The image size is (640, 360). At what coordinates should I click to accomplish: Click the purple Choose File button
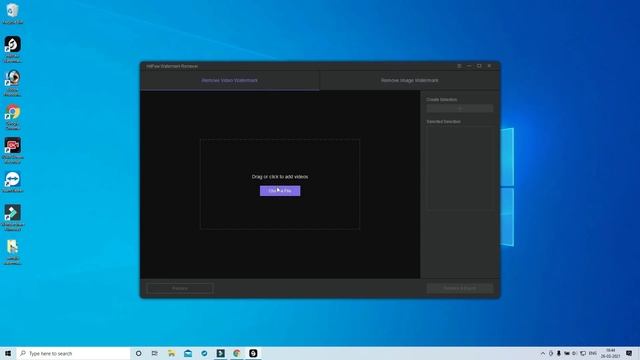click(x=280, y=191)
